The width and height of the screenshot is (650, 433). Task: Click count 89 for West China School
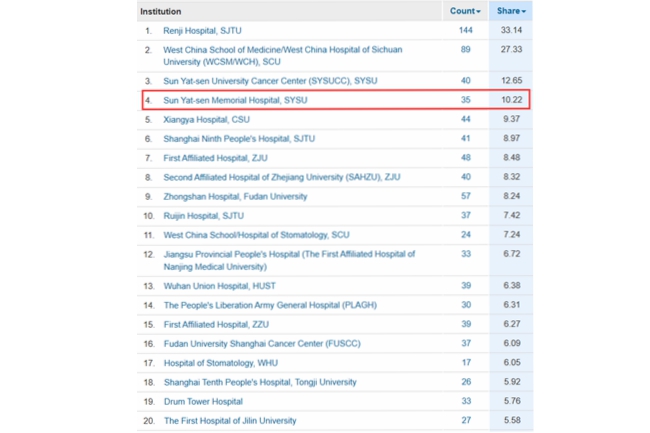pyautogui.click(x=466, y=49)
